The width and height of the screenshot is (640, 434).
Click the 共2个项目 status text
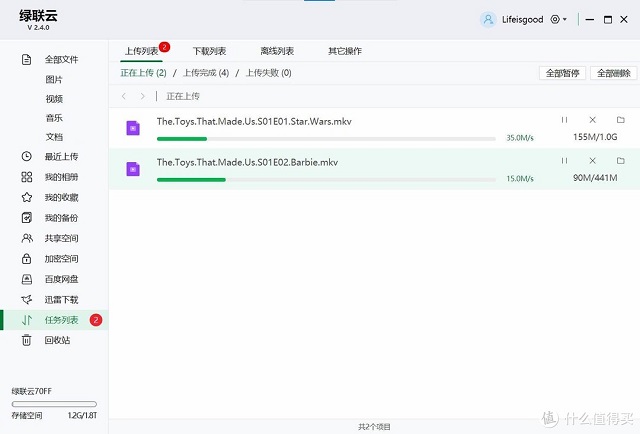374,427
